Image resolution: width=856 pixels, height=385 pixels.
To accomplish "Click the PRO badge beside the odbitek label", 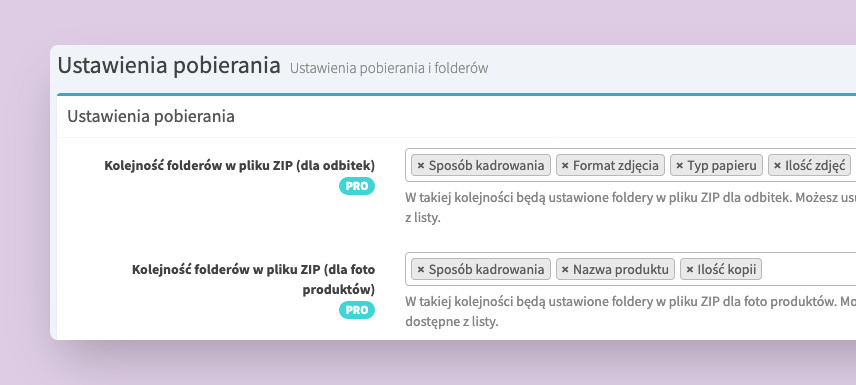I will point(357,186).
